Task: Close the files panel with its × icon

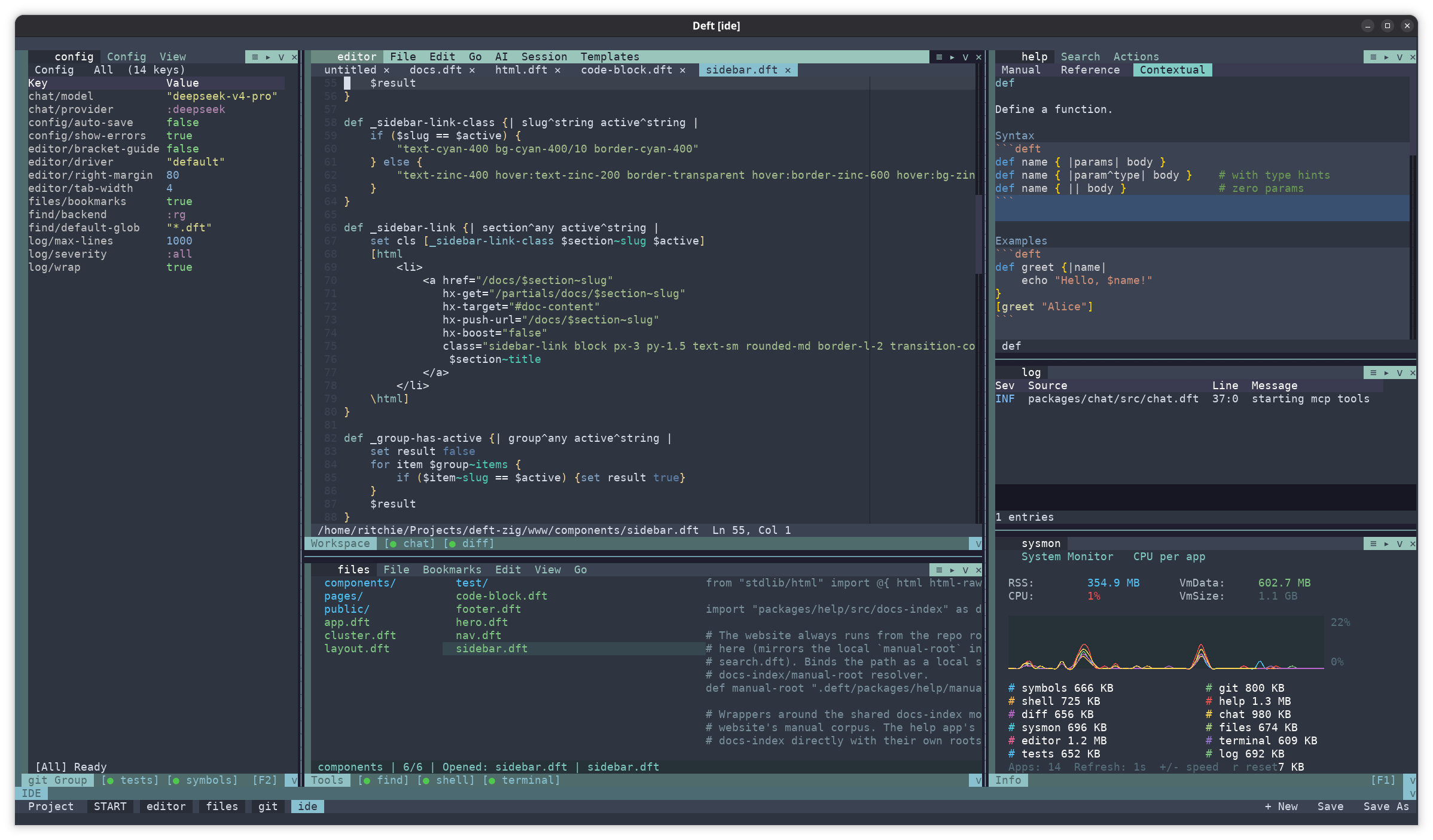Action: [x=978, y=570]
